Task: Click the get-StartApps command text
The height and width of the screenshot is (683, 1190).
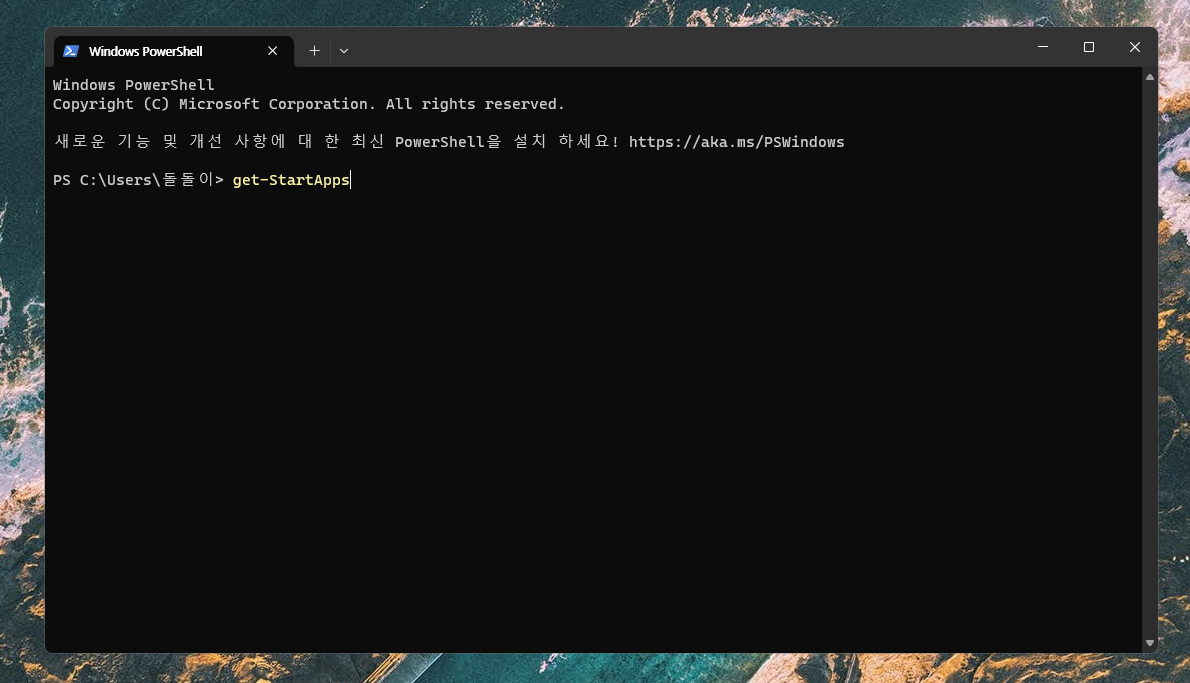Action: (x=291, y=180)
